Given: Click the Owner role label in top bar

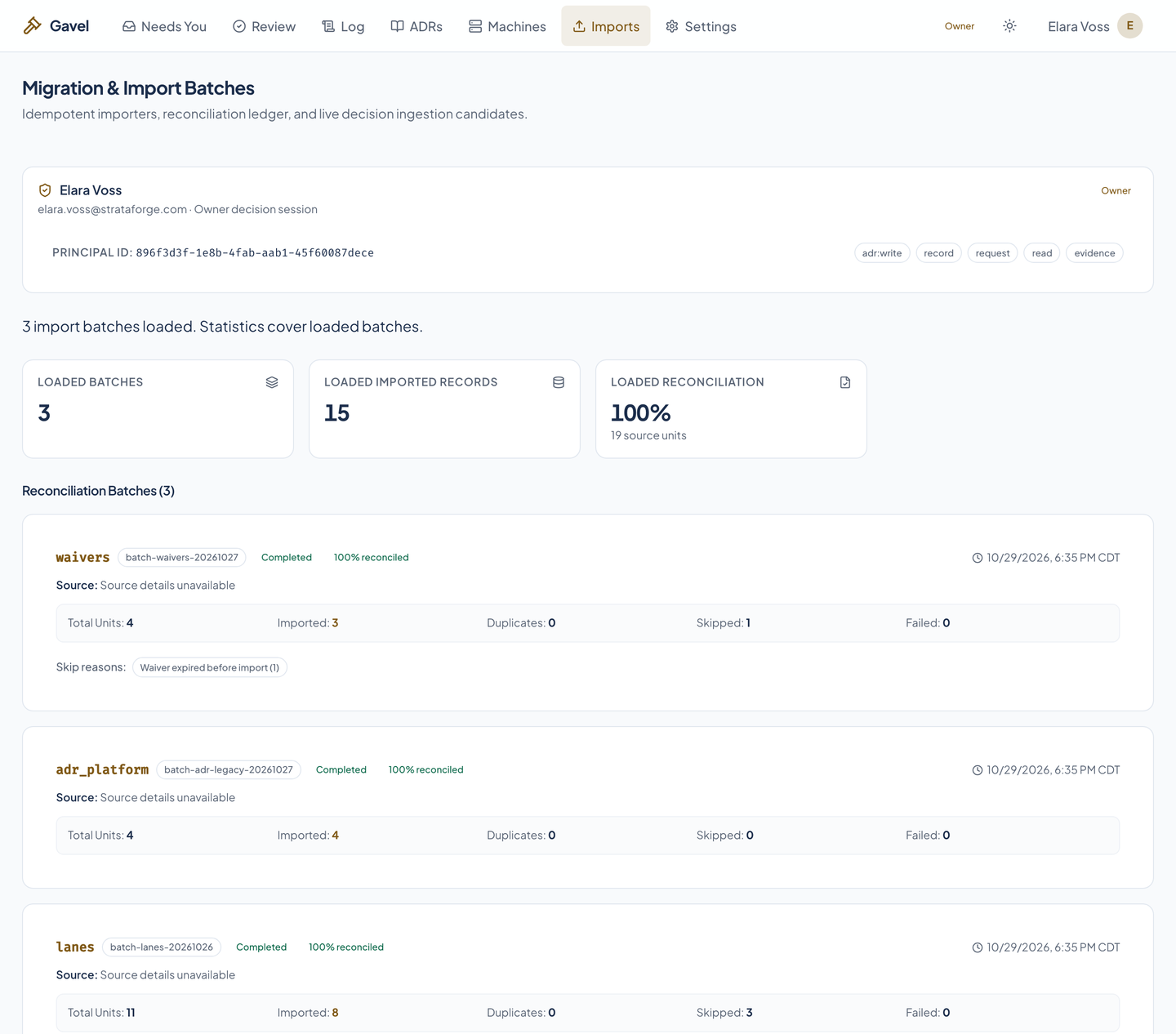Looking at the screenshot, I should point(960,26).
